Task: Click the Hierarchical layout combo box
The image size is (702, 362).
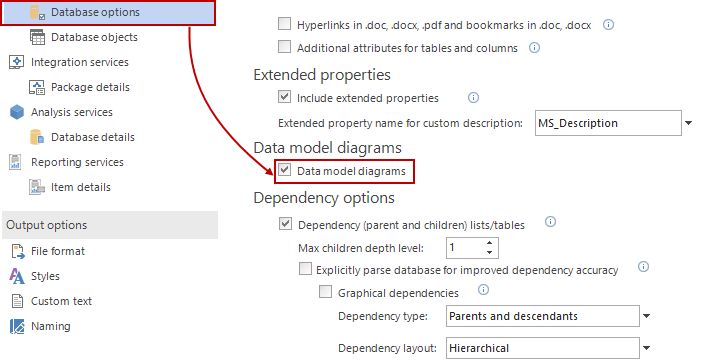Action: point(543,348)
